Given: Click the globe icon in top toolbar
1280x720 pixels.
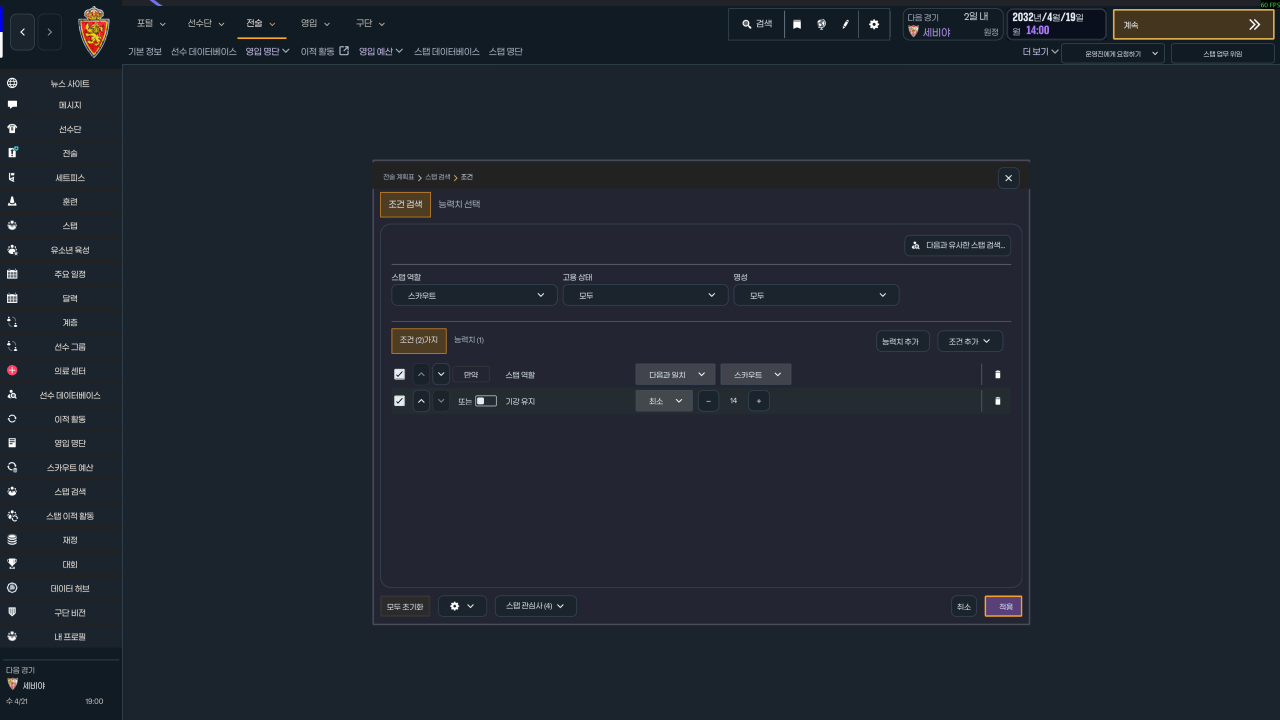Looking at the screenshot, I should (821, 24).
